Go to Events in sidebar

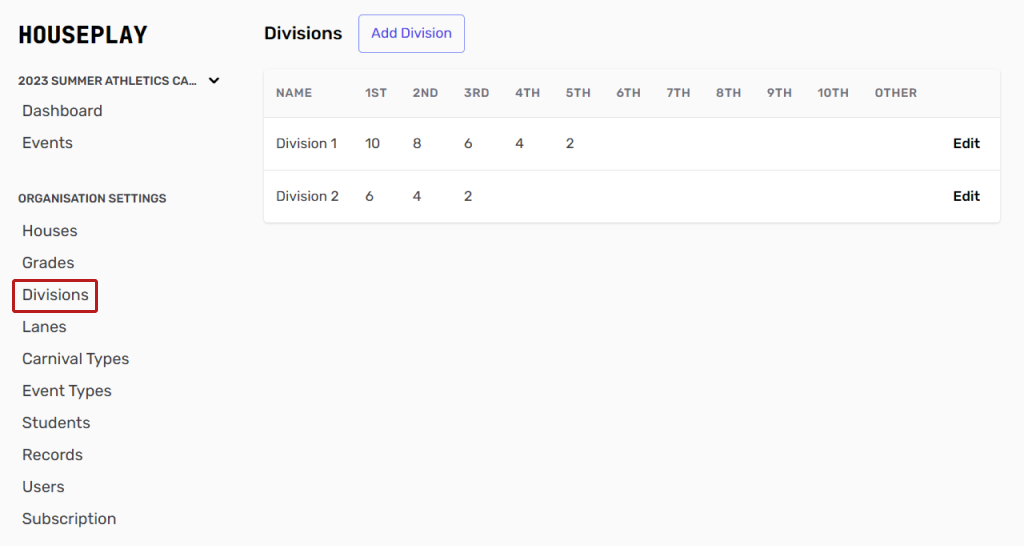click(47, 143)
